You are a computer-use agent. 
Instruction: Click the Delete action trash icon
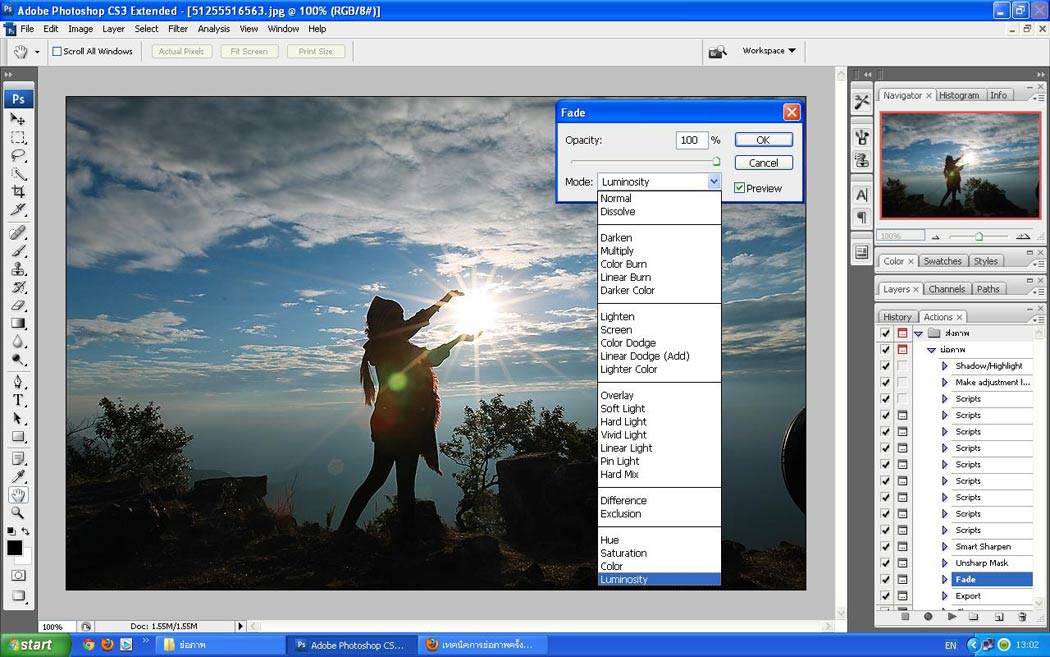[1022, 617]
